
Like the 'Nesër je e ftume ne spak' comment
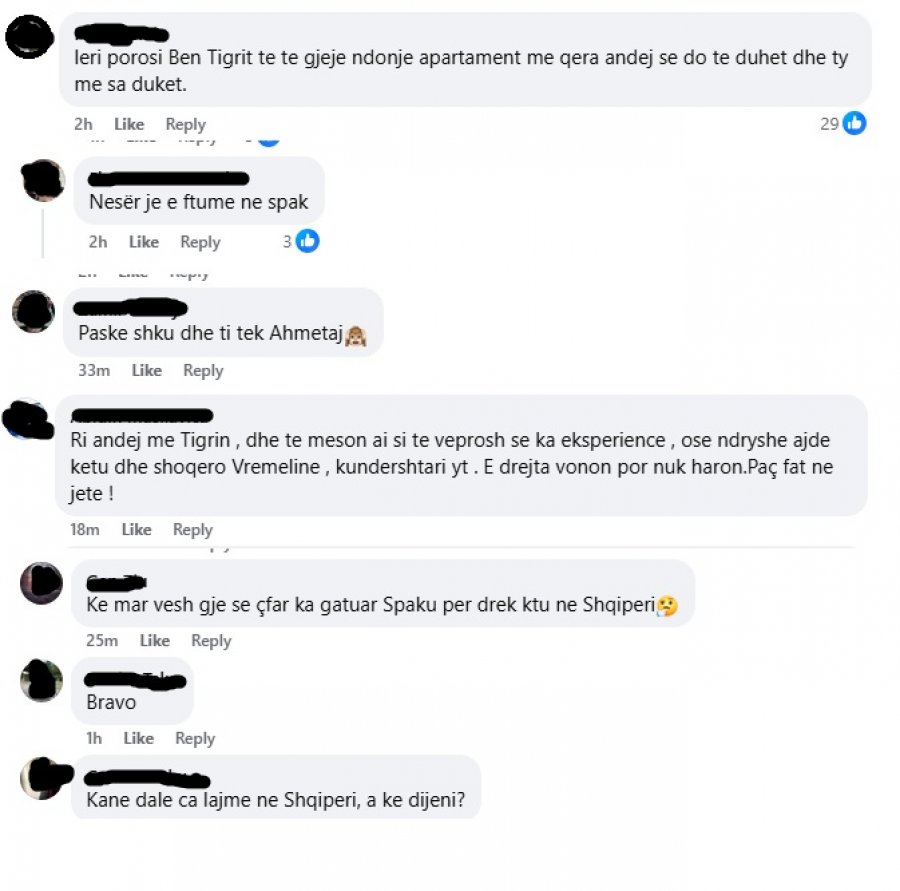pyautogui.click(x=143, y=242)
